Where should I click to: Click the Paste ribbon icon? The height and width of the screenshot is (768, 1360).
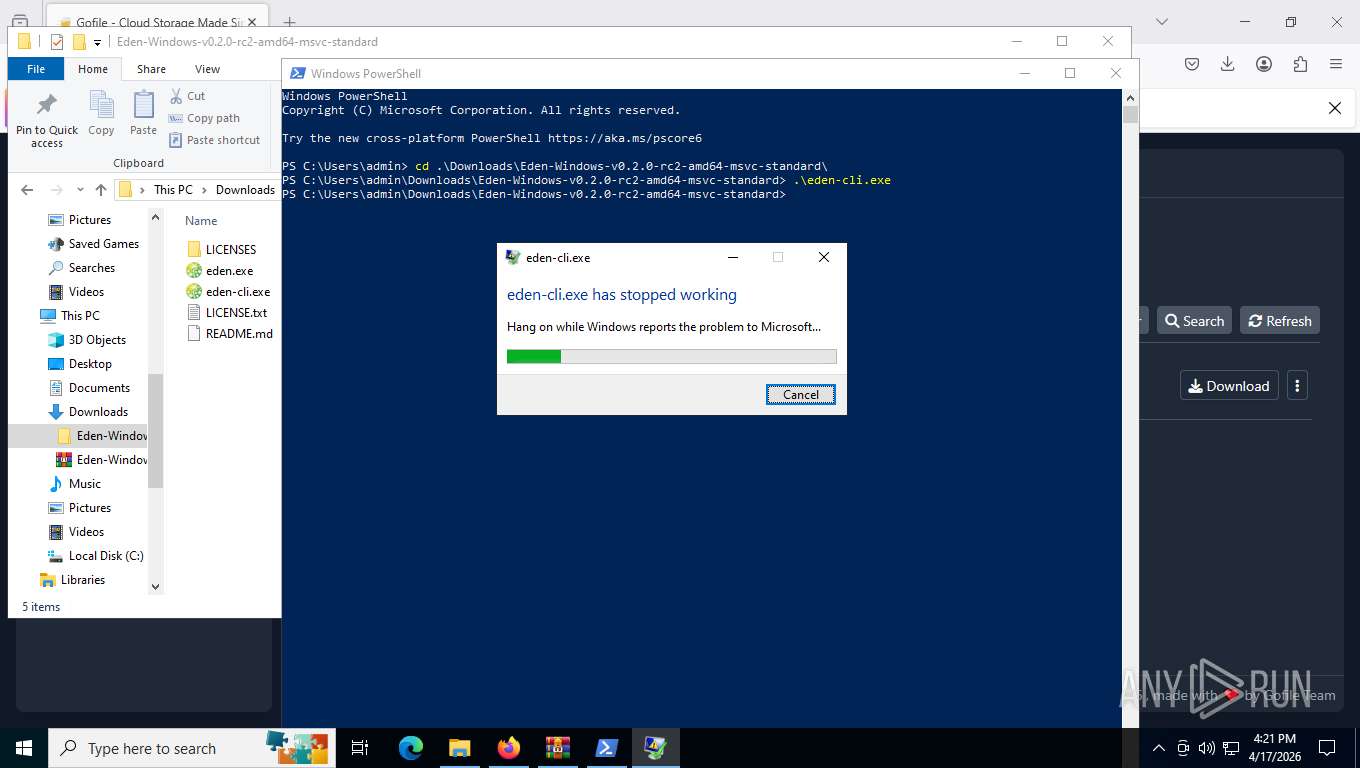(143, 113)
